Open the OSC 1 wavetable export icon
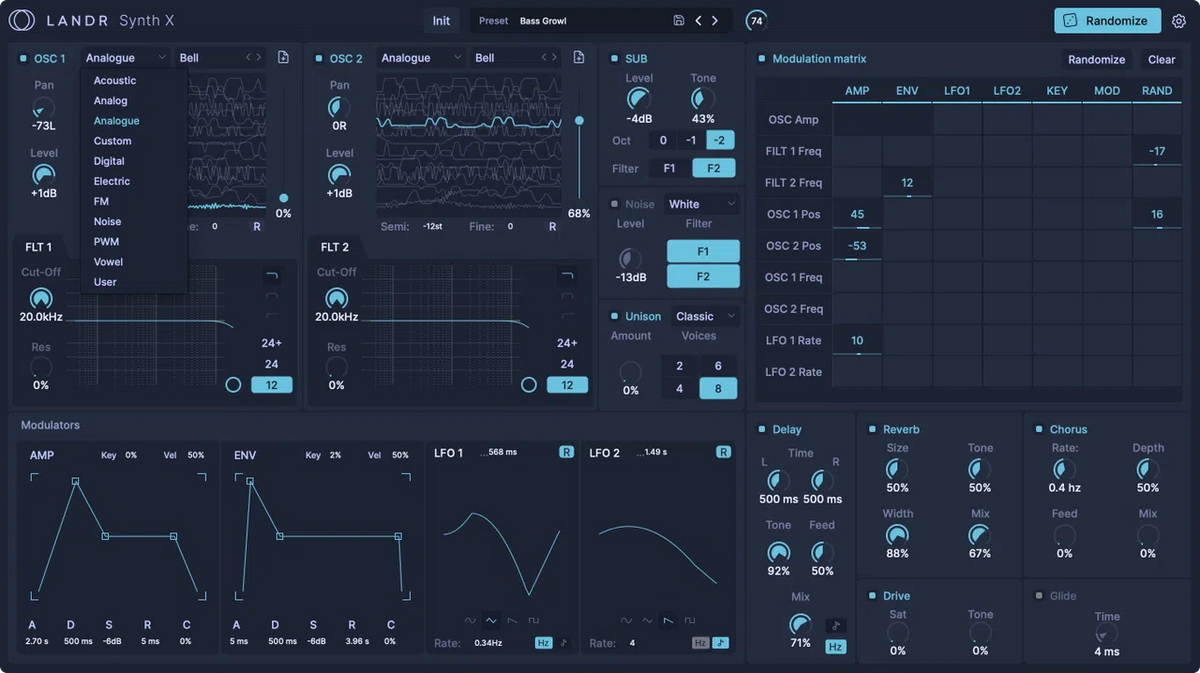1200x673 pixels. coord(283,57)
